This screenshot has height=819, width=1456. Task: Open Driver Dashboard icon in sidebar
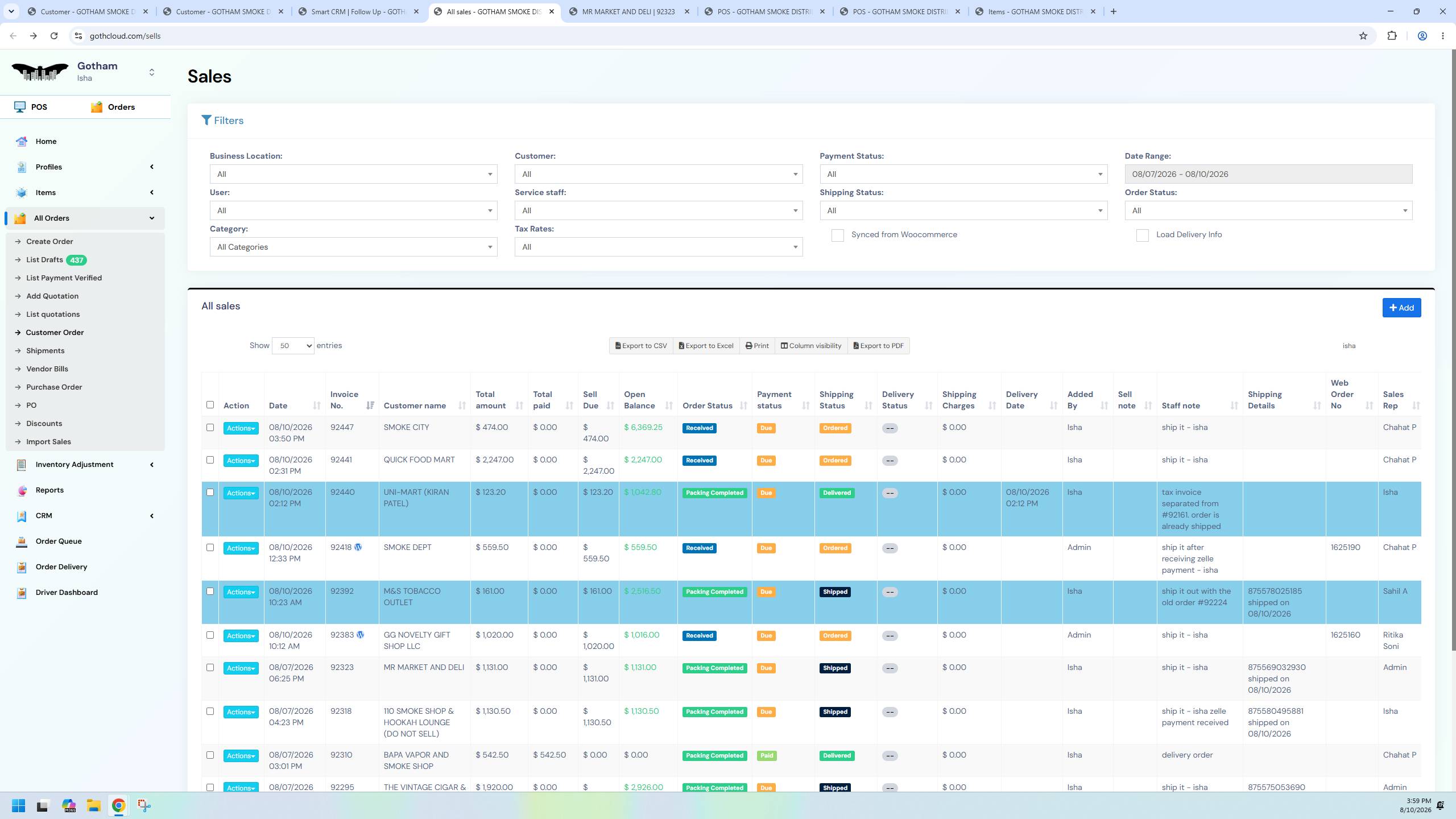22,593
